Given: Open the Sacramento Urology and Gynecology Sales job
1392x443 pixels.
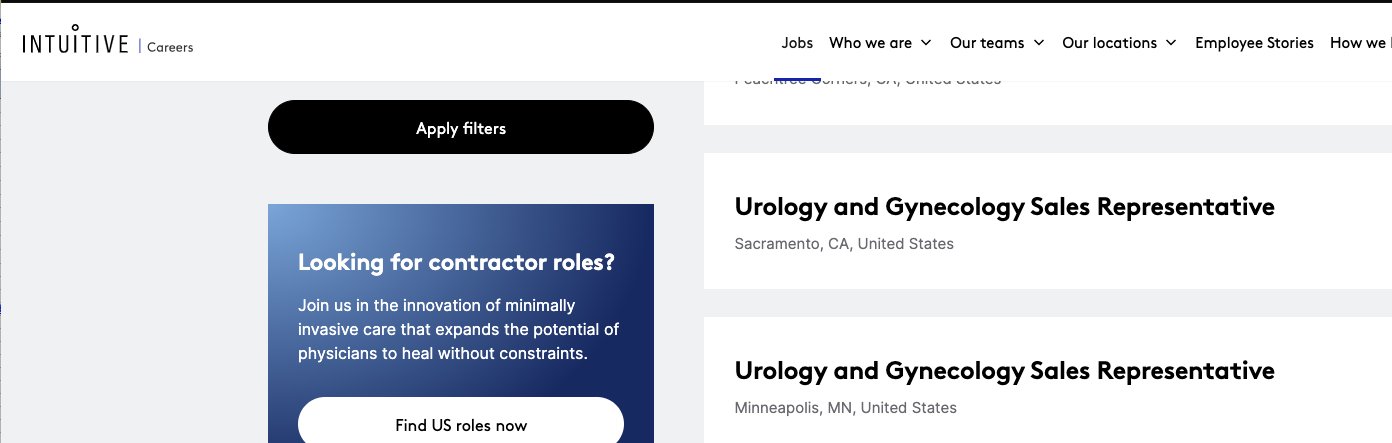Looking at the screenshot, I should [x=1004, y=207].
